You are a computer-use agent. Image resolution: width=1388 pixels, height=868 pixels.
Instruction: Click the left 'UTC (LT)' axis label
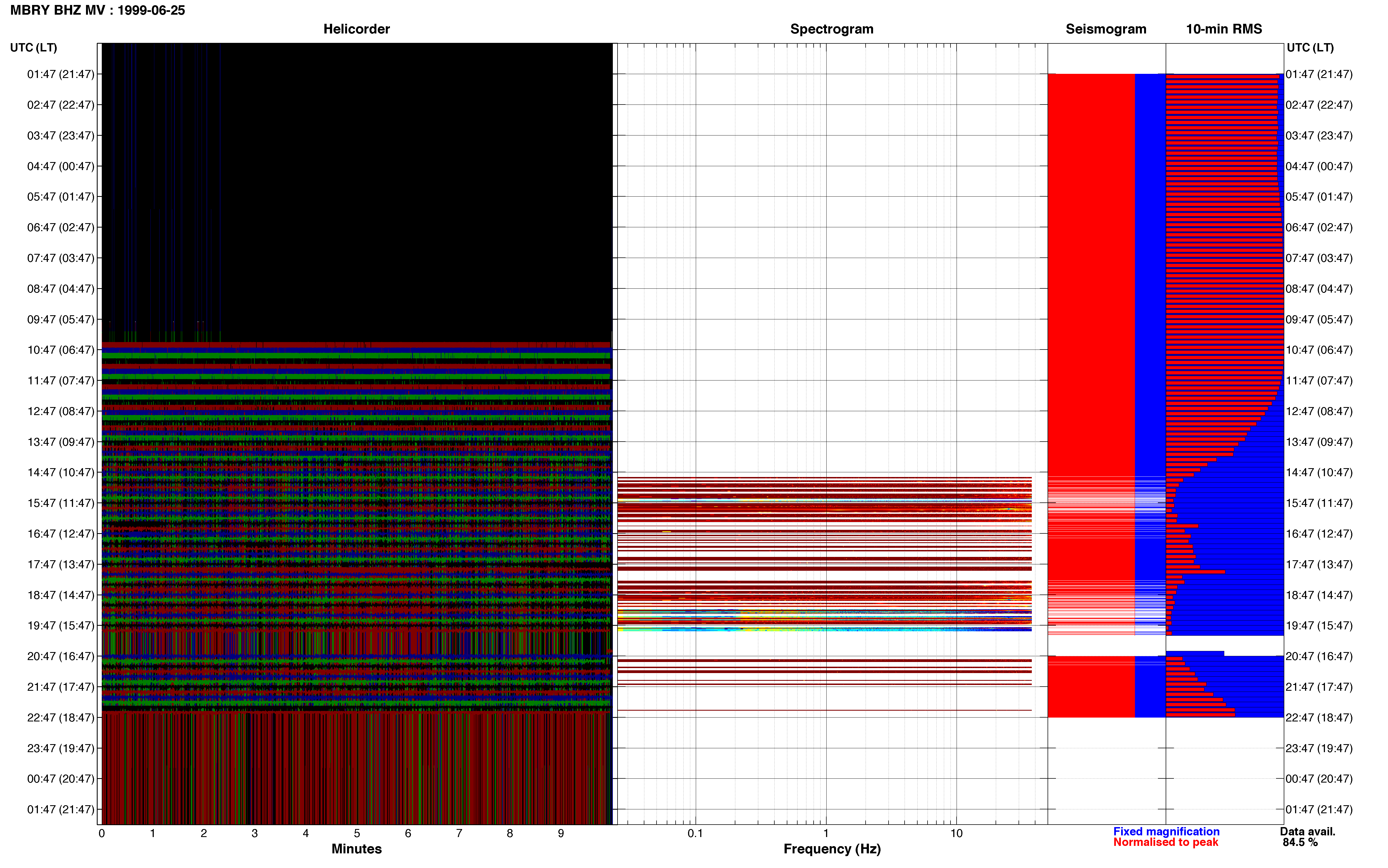click(x=33, y=48)
